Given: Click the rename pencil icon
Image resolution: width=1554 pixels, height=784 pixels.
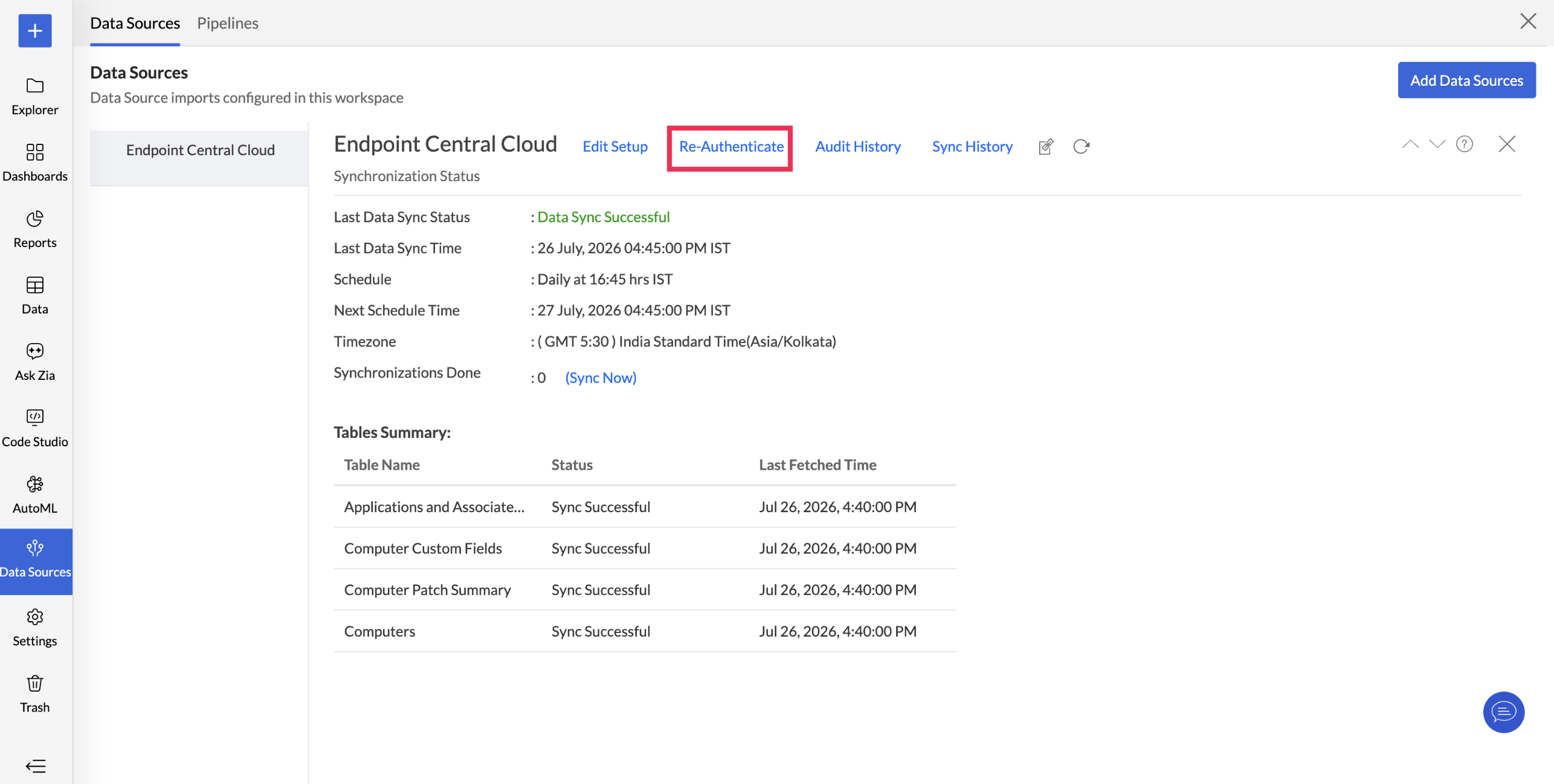Looking at the screenshot, I should pos(1046,147).
